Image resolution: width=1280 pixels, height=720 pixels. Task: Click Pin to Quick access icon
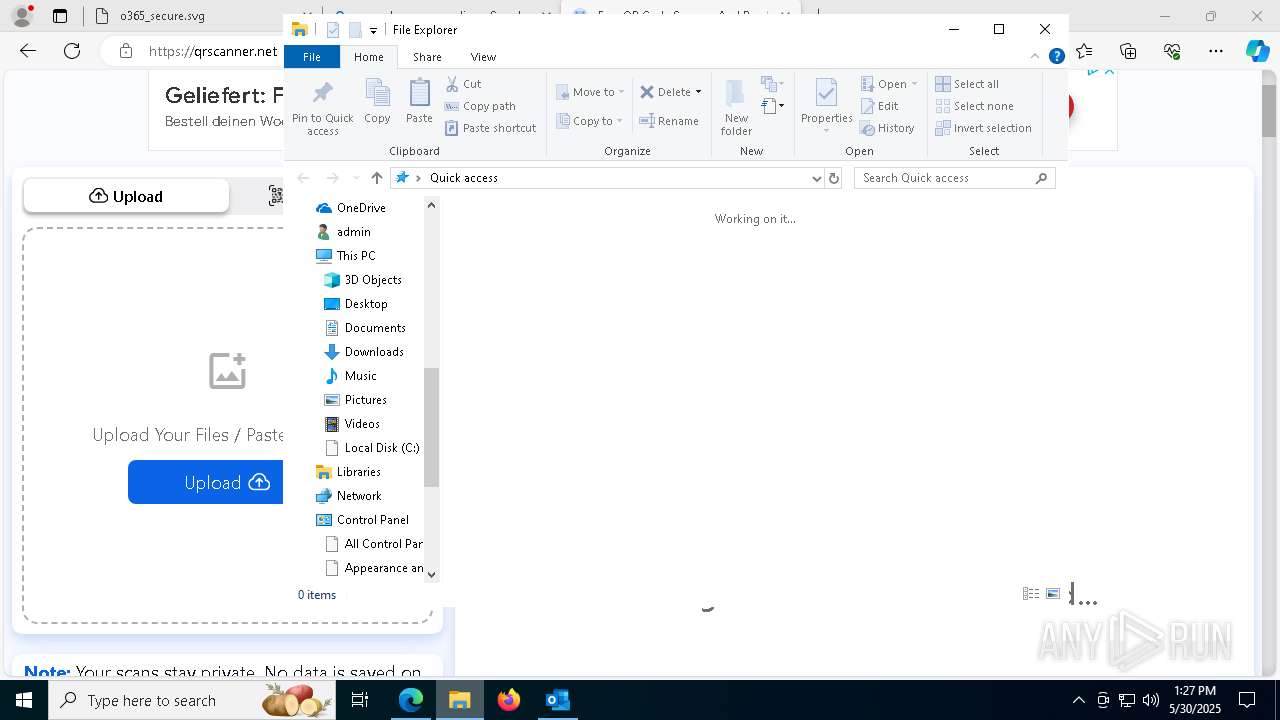click(x=322, y=108)
